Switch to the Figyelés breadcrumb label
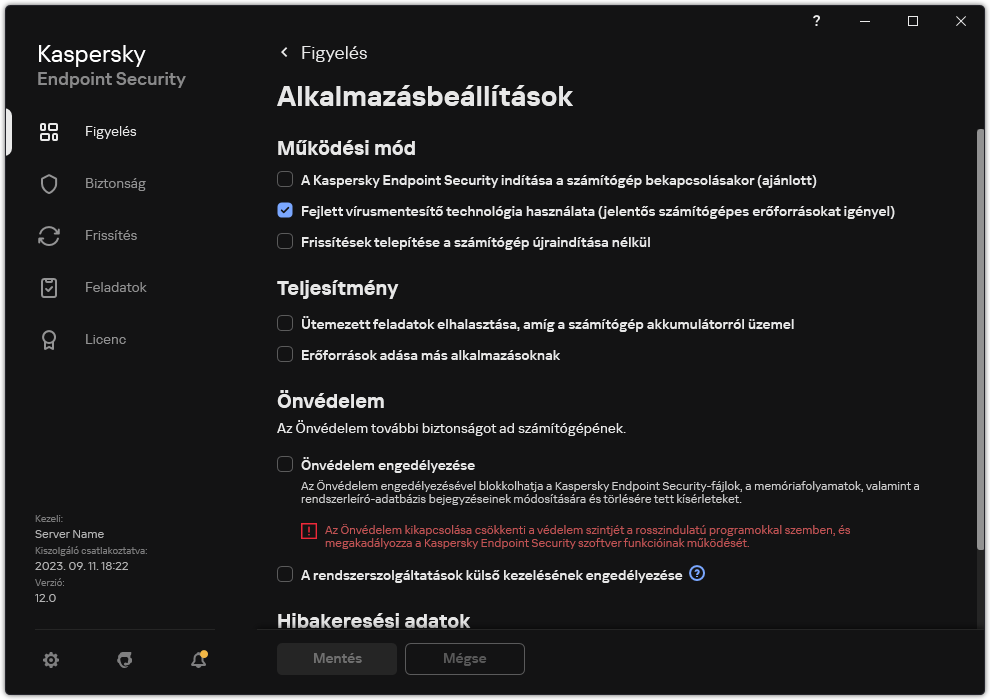Screen dimensions: 990x700 pyautogui.click(x=337, y=53)
